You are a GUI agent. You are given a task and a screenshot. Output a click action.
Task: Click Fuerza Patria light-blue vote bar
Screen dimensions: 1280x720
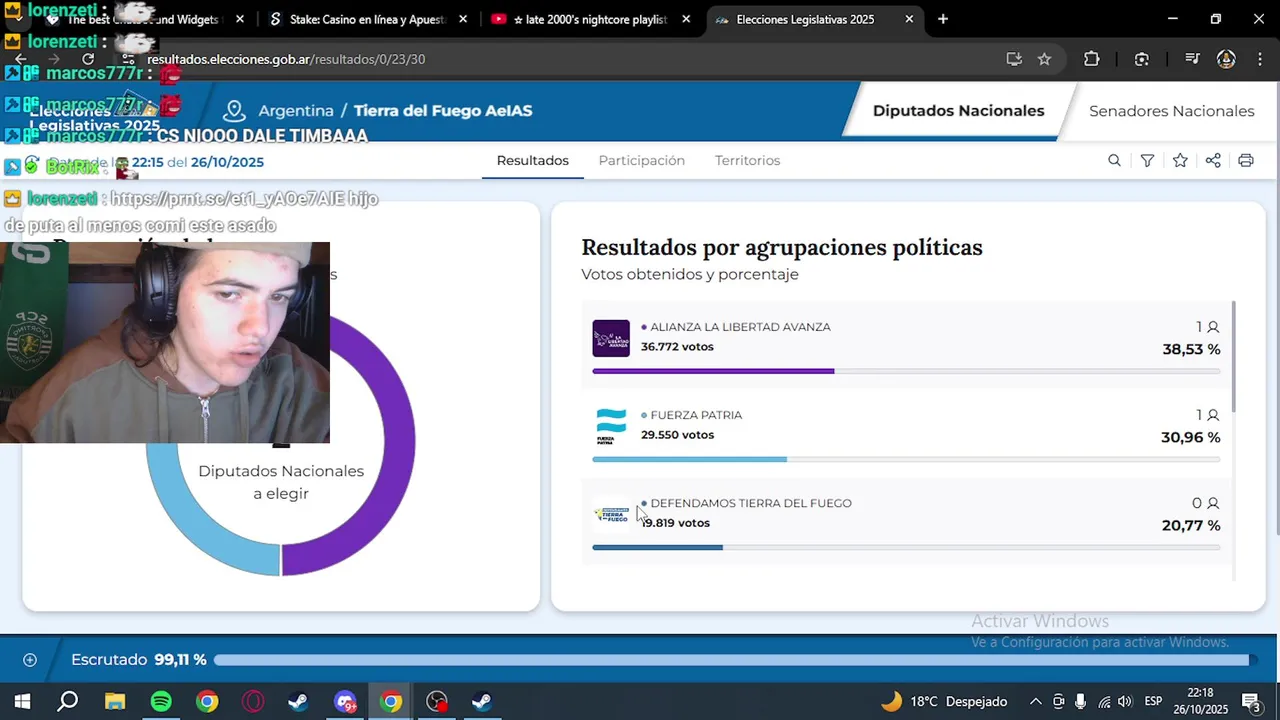689,459
